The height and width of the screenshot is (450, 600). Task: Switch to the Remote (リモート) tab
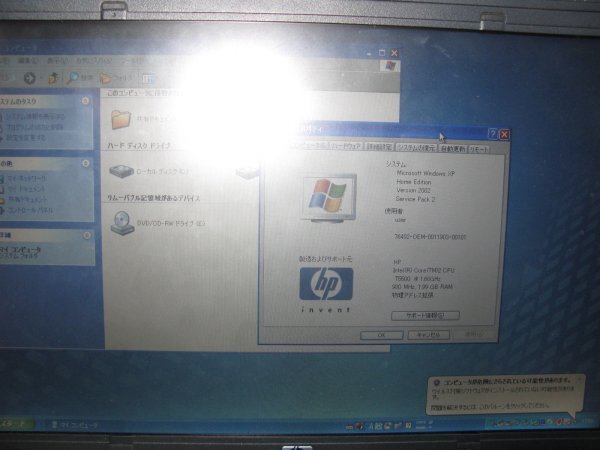pyautogui.click(x=479, y=149)
